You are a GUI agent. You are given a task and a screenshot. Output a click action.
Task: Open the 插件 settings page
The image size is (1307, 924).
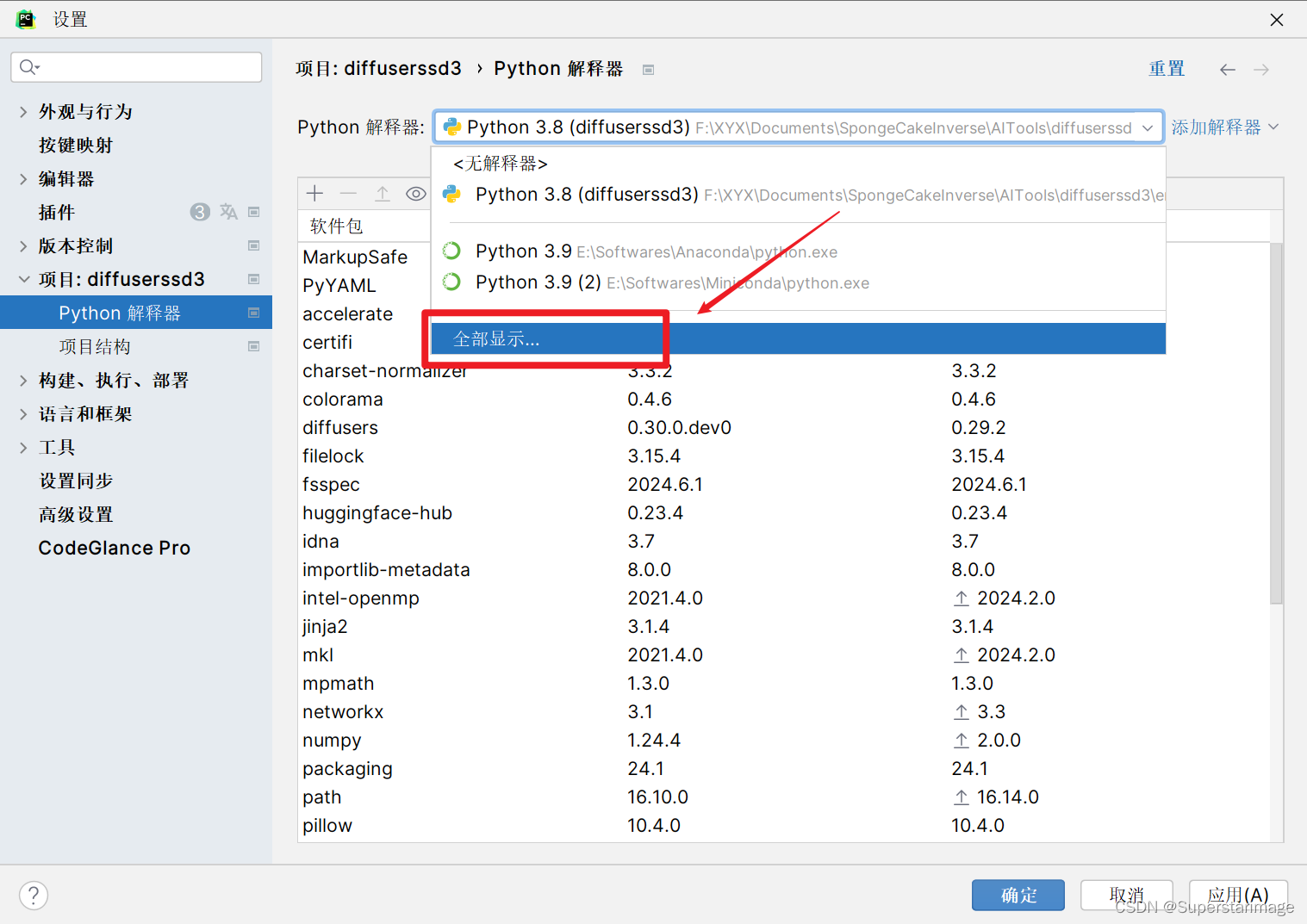coord(57,213)
